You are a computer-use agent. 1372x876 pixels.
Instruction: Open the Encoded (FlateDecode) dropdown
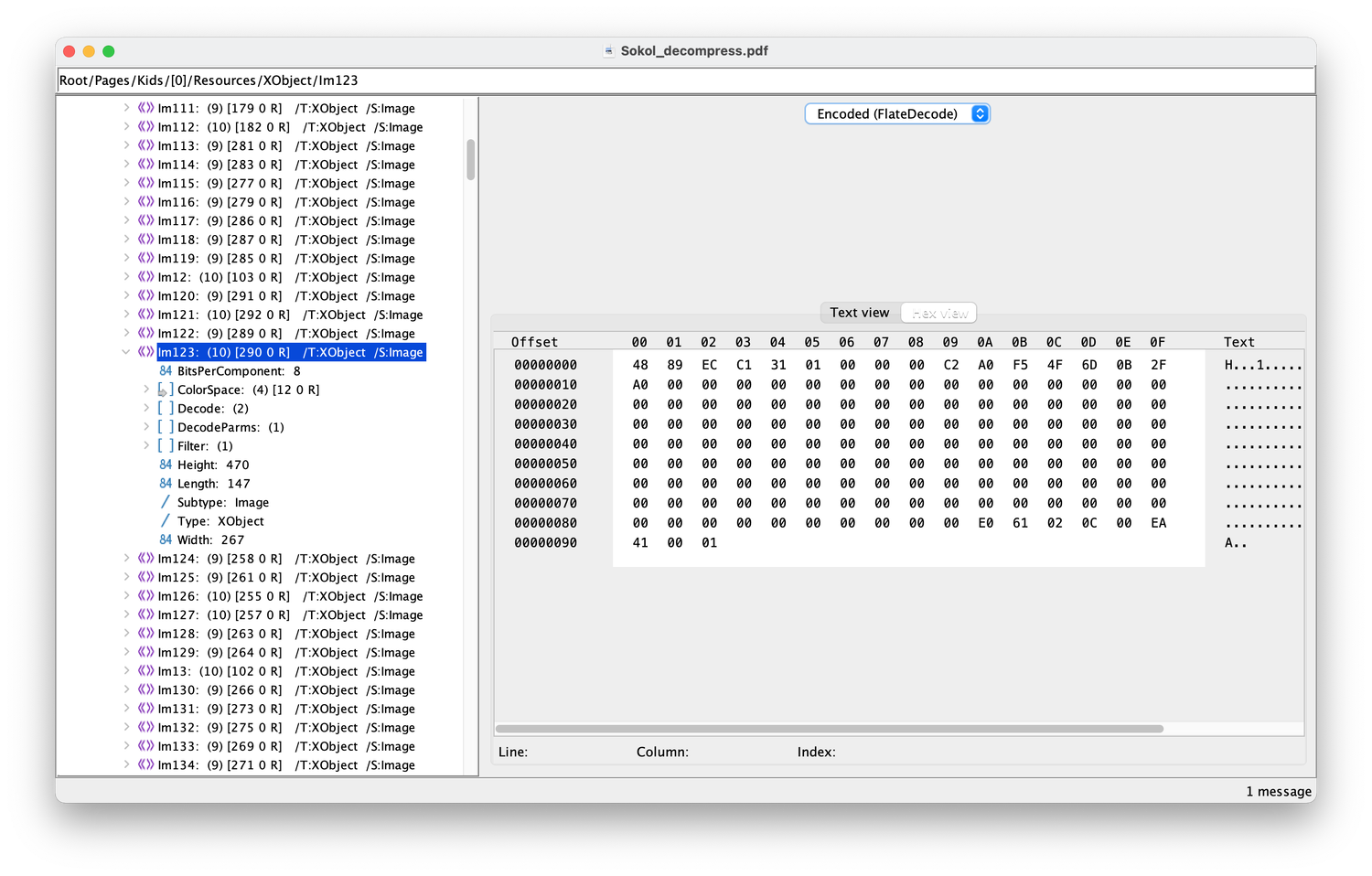897,113
